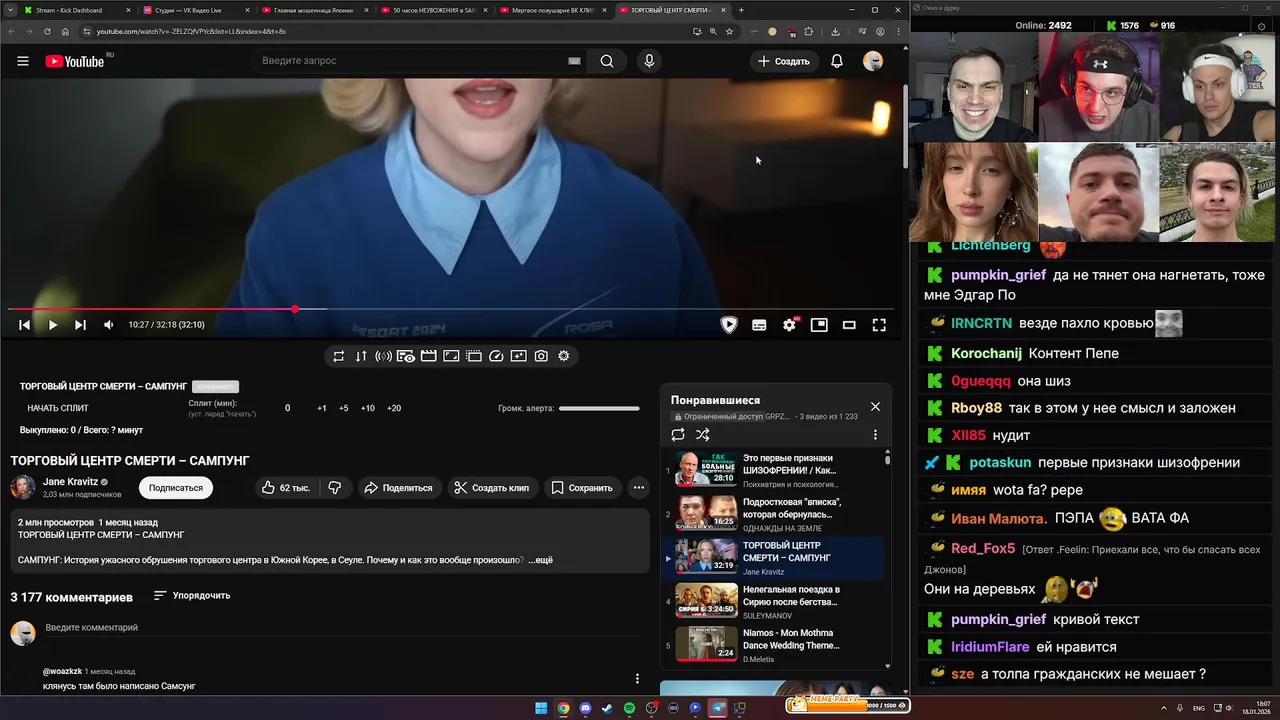
Task: Open the account avatar menu
Action: click(873, 61)
